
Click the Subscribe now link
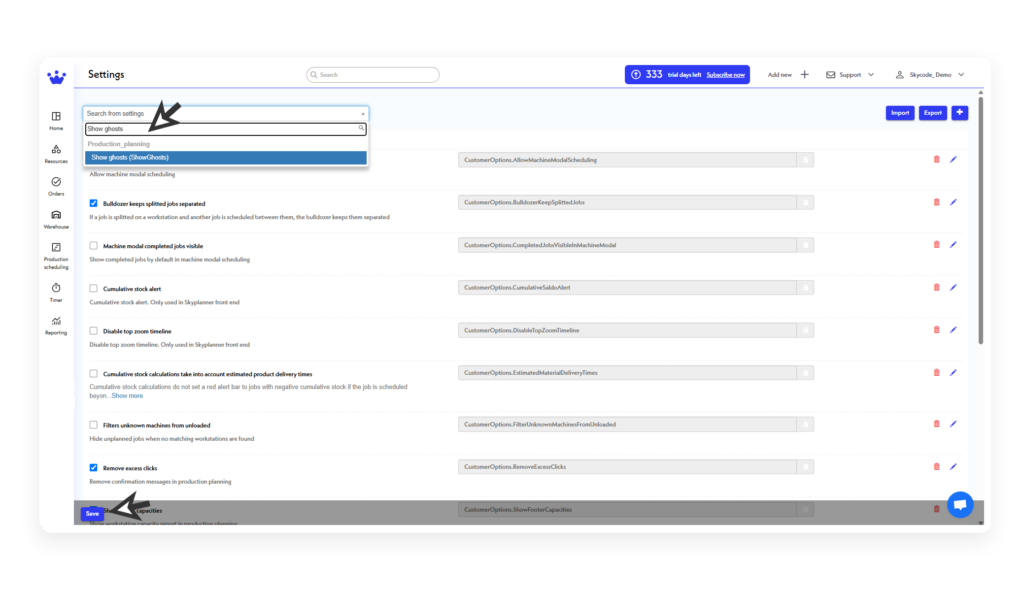pos(725,75)
